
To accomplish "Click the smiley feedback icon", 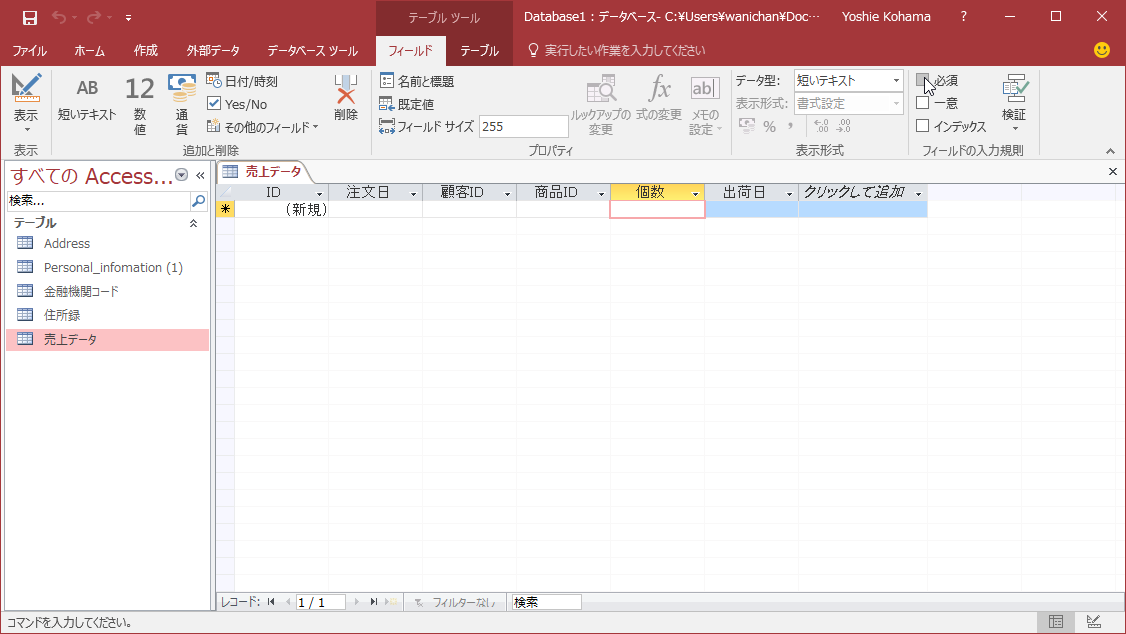I will pyautogui.click(x=1102, y=50).
